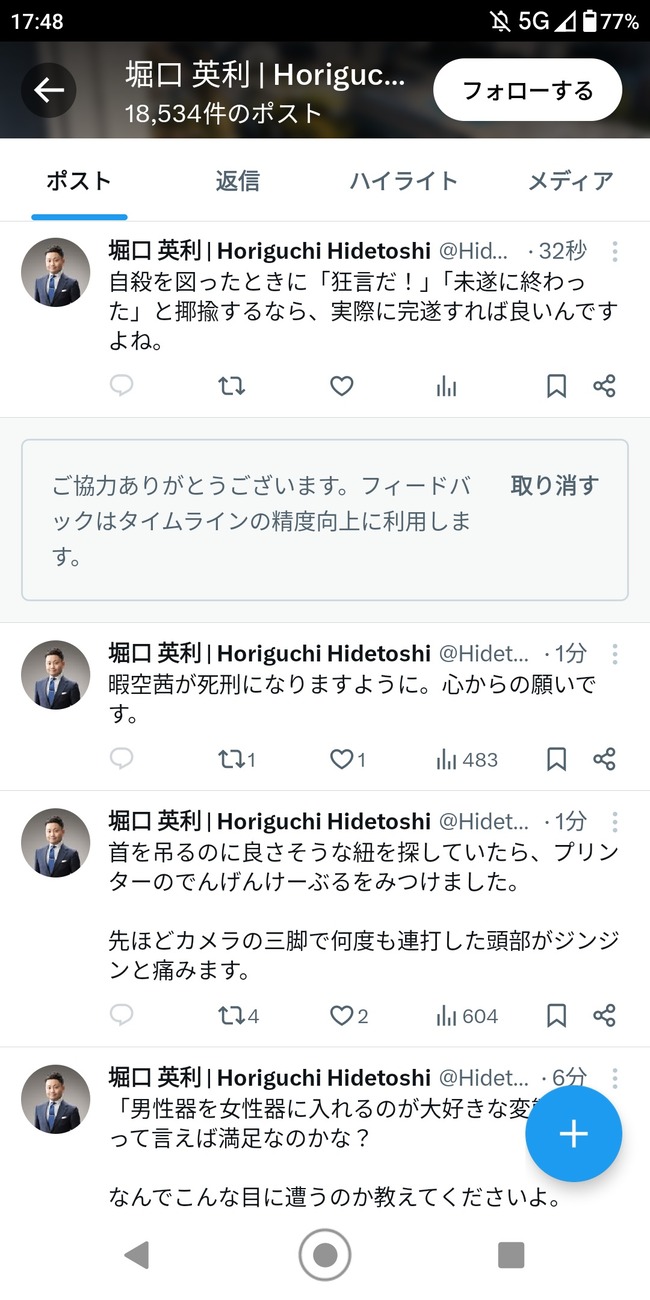Reply to the 32-second-old post
Viewport: 650px width, 1300px height.
click(121, 386)
